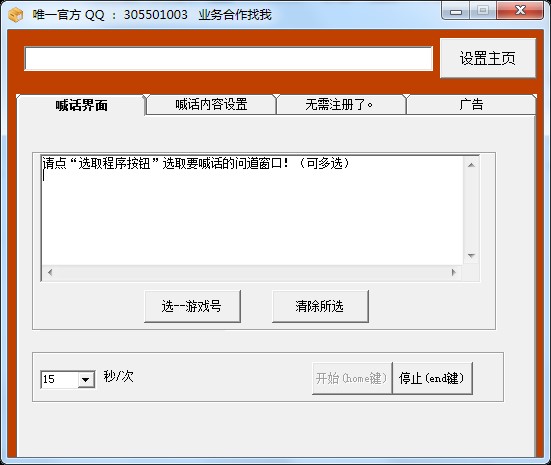Image resolution: width=551 pixels, height=465 pixels.
Task: Focus the homepage URL input field
Action: [228, 59]
